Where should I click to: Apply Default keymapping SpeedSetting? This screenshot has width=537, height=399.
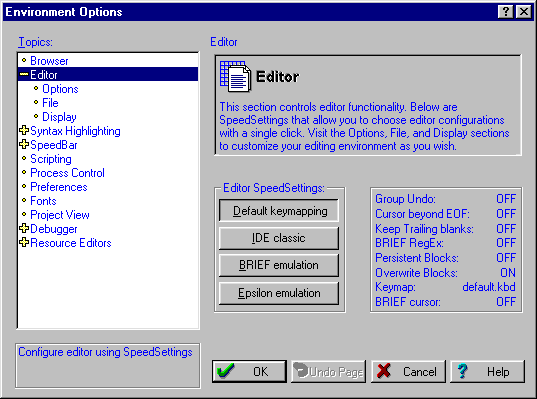pyautogui.click(x=279, y=211)
